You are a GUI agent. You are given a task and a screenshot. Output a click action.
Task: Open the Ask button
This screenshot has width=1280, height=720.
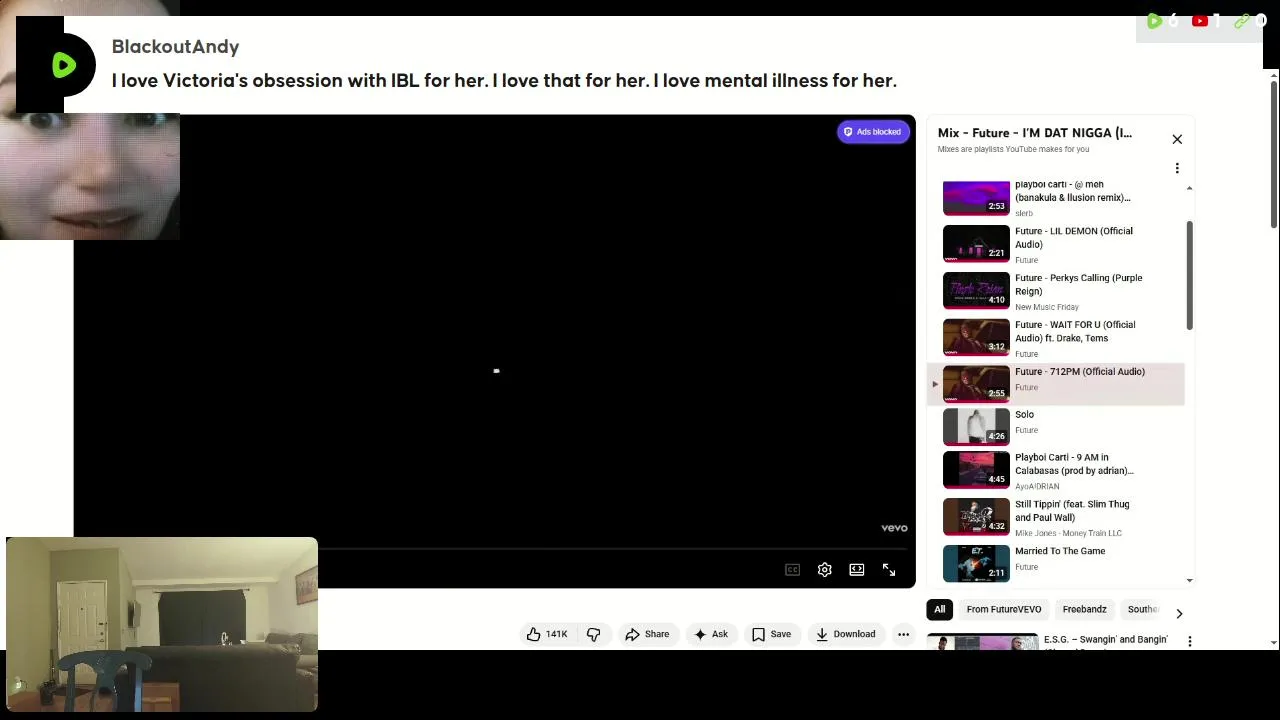pos(711,634)
